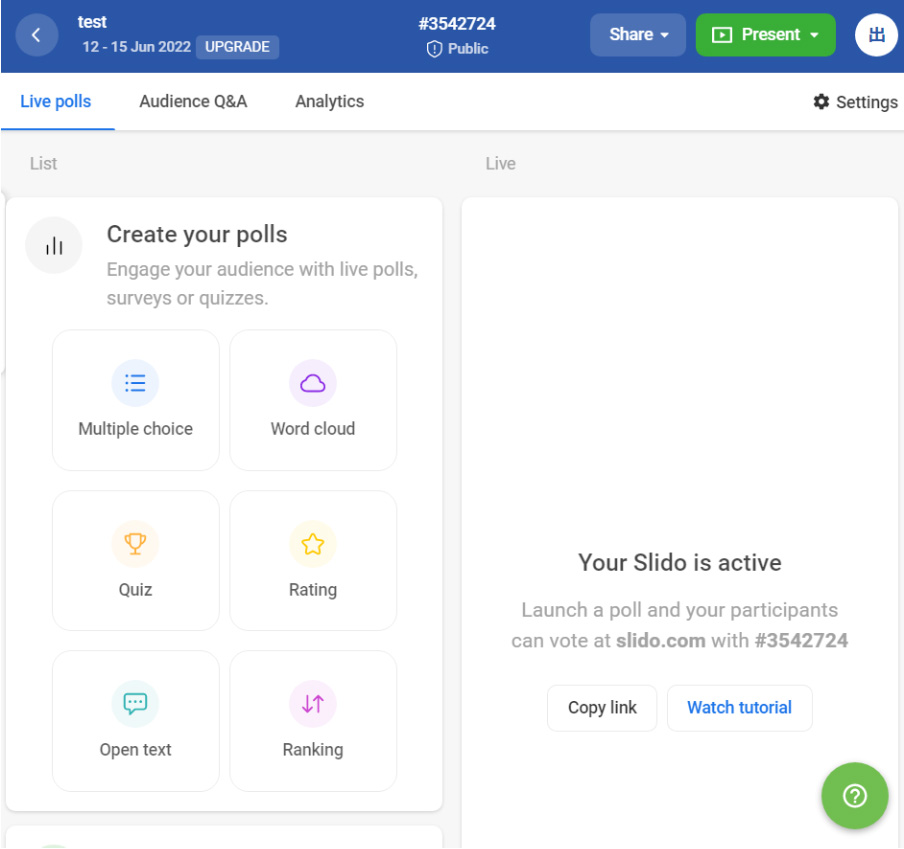Viewport: 904px width, 849px height.
Task: Click the 'Your Slido is active' heading
Action: pyautogui.click(x=680, y=563)
